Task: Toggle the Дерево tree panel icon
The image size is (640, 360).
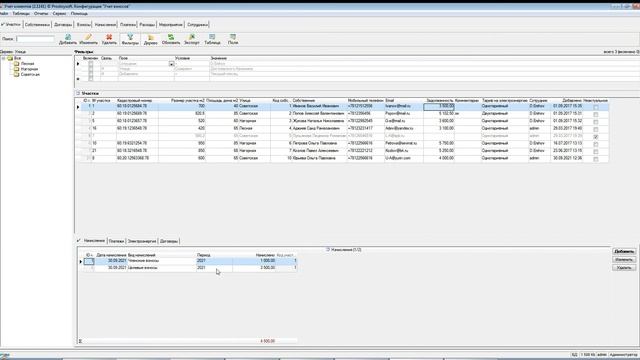Action: 151,39
